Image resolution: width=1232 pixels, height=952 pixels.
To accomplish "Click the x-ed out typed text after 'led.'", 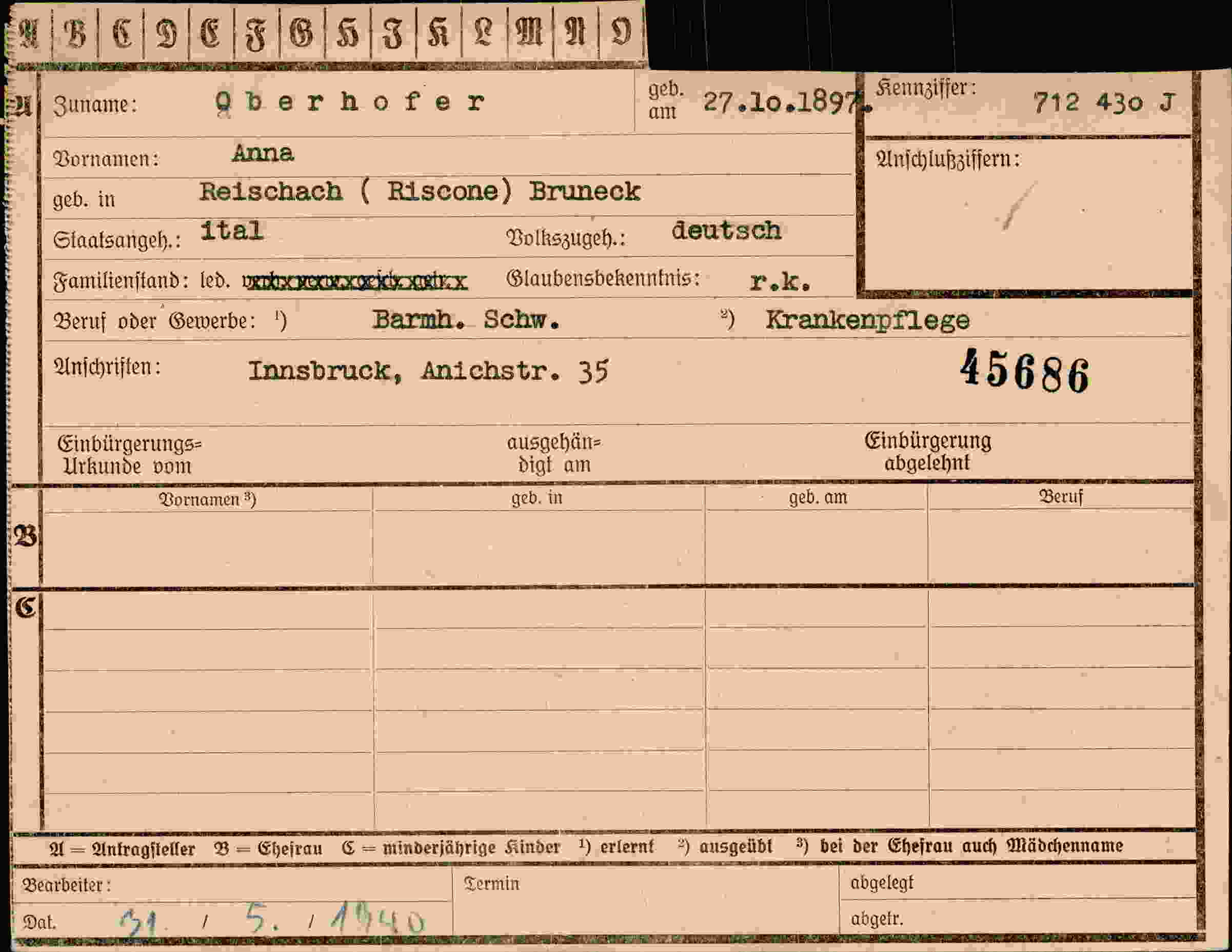I will pyautogui.click(x=355, y=281).
